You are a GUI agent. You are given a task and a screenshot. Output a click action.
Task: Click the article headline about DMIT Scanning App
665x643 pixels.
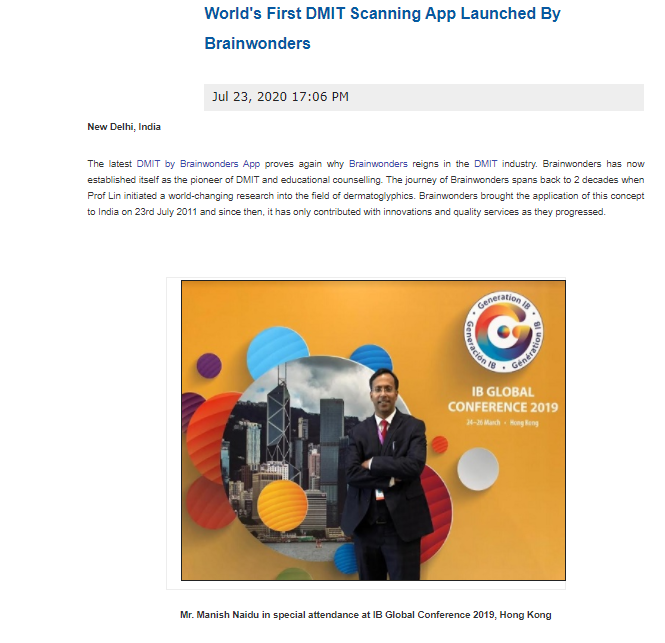382,28
